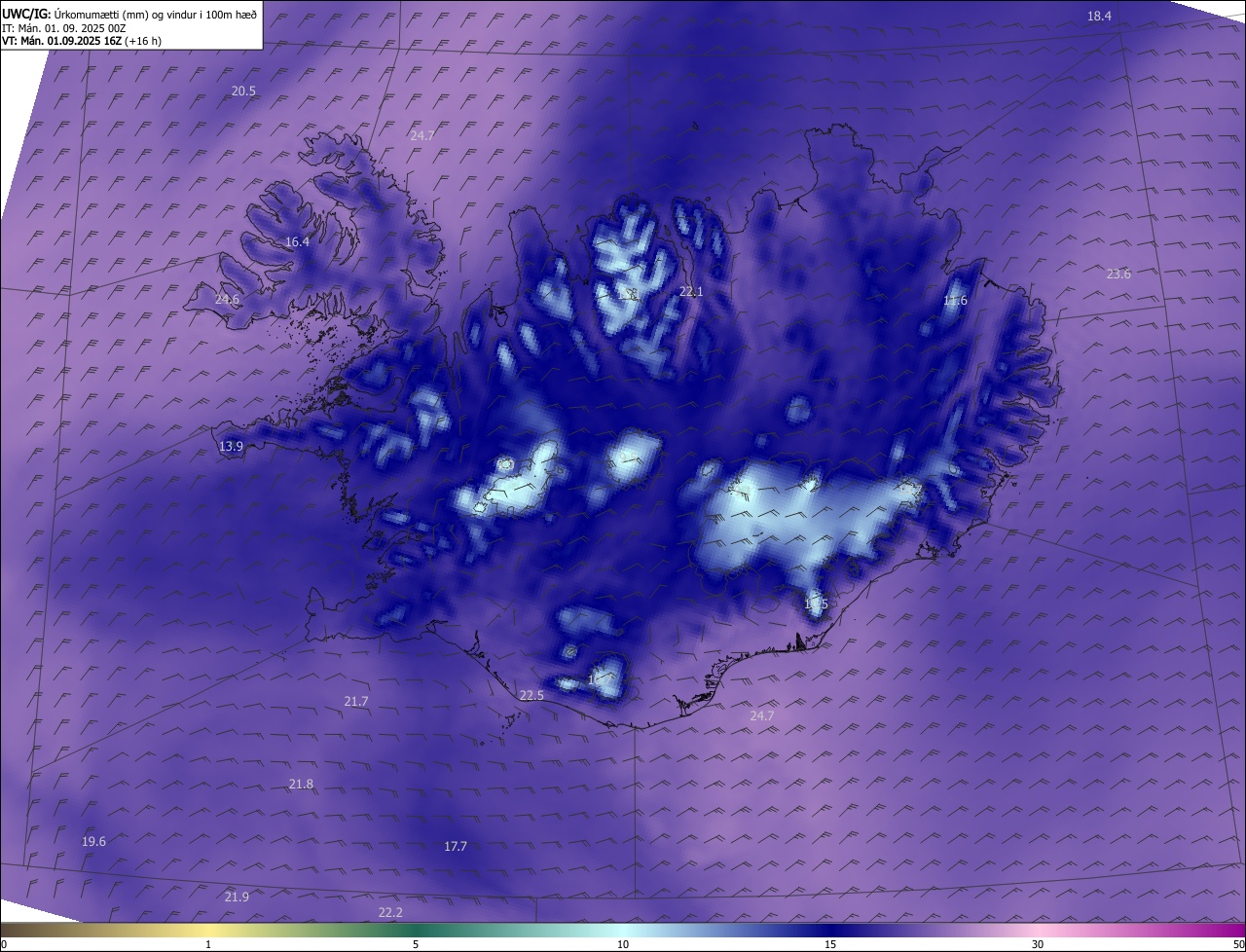Click the colorbar tick label 10
This screenshot has height=952, width=1246.
(x=623, y=944)
